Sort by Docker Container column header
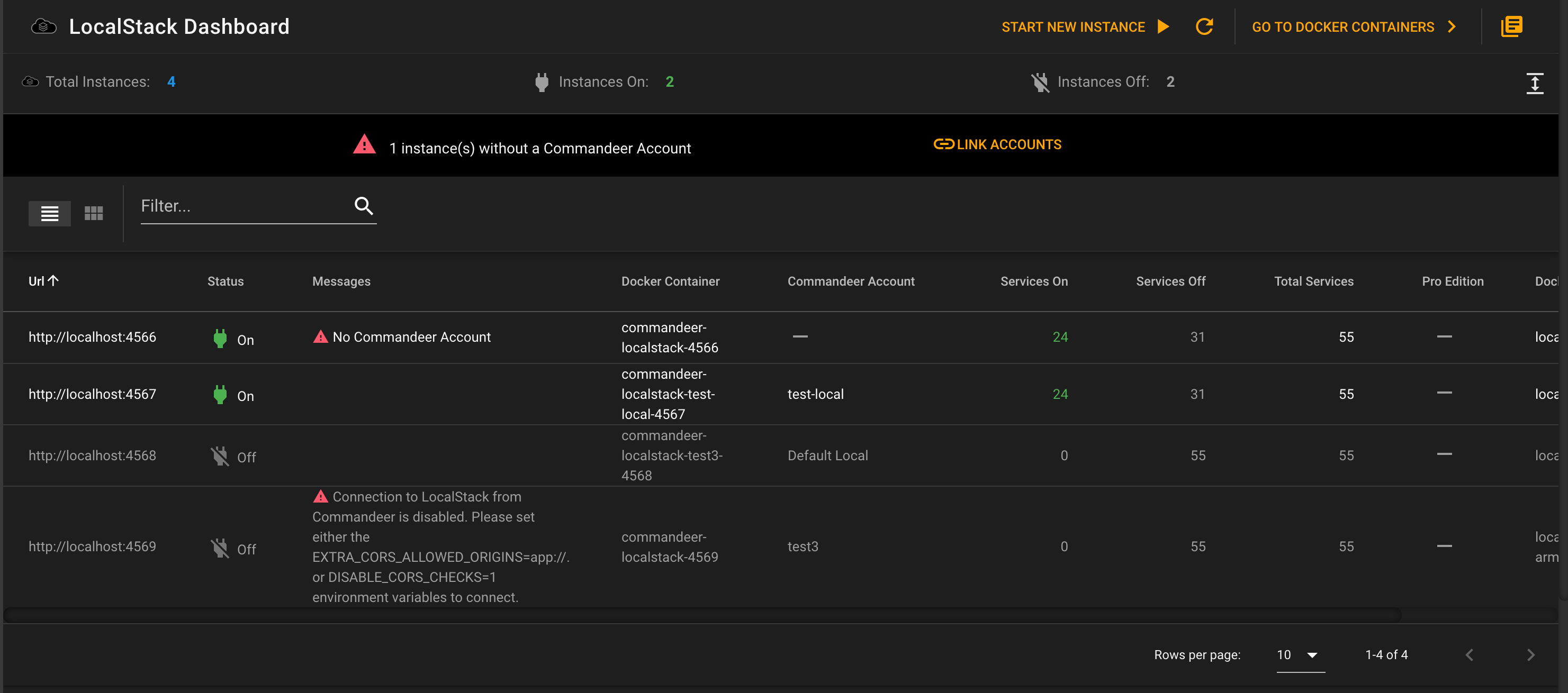The image size is (1568, 693). [670, 281]
